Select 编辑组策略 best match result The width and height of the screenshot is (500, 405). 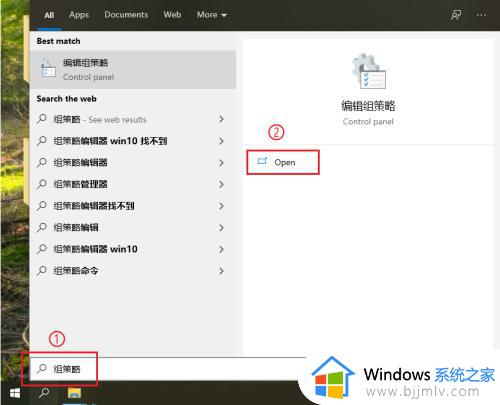(133, 69)
